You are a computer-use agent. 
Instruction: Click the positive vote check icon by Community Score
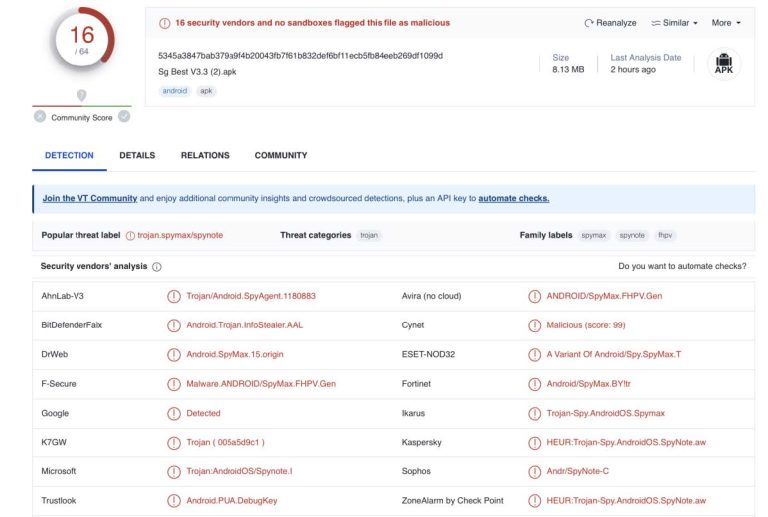[x=124, y=117]
